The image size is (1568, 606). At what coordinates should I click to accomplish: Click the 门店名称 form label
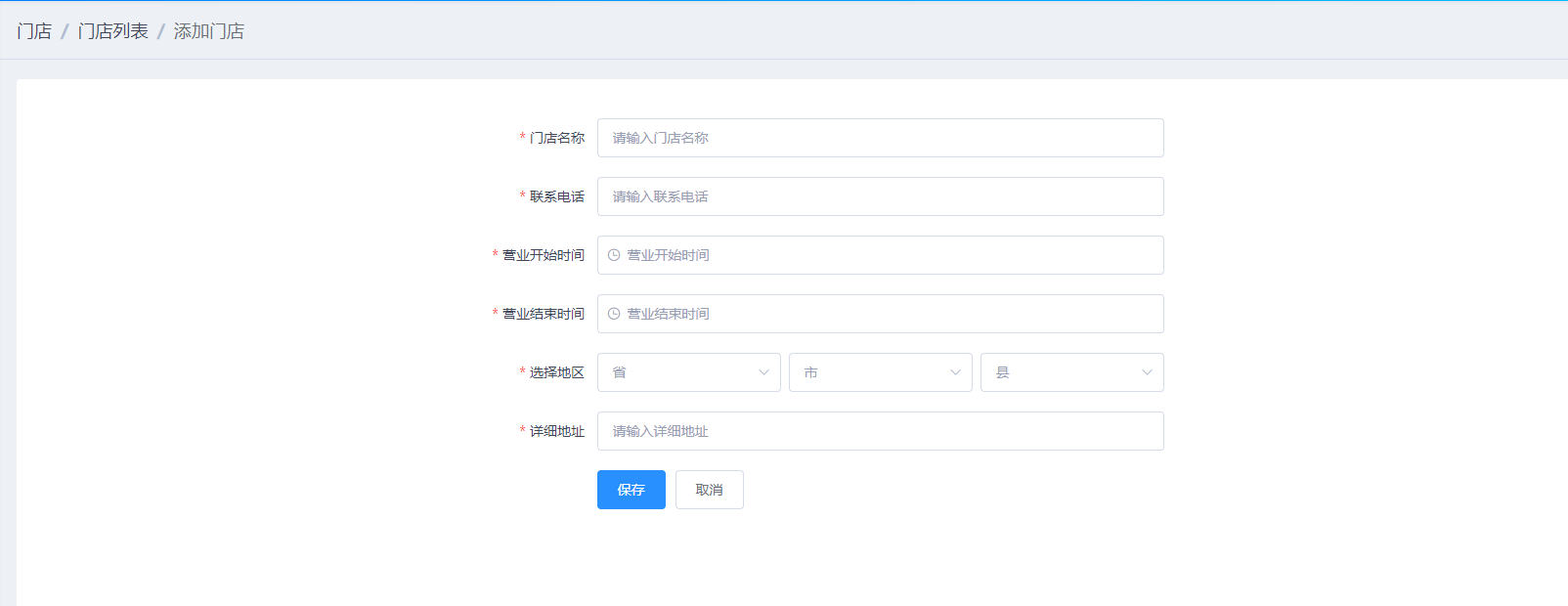556,138
